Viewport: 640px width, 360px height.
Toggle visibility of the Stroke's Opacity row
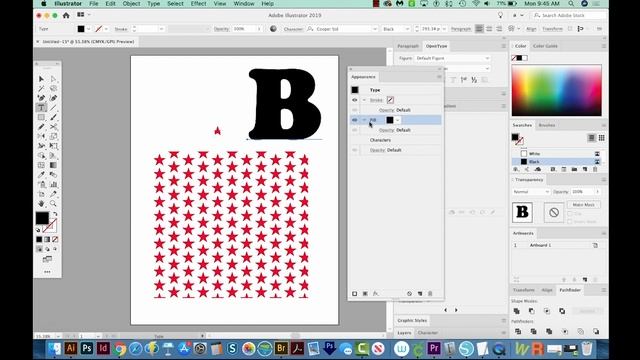355,110
